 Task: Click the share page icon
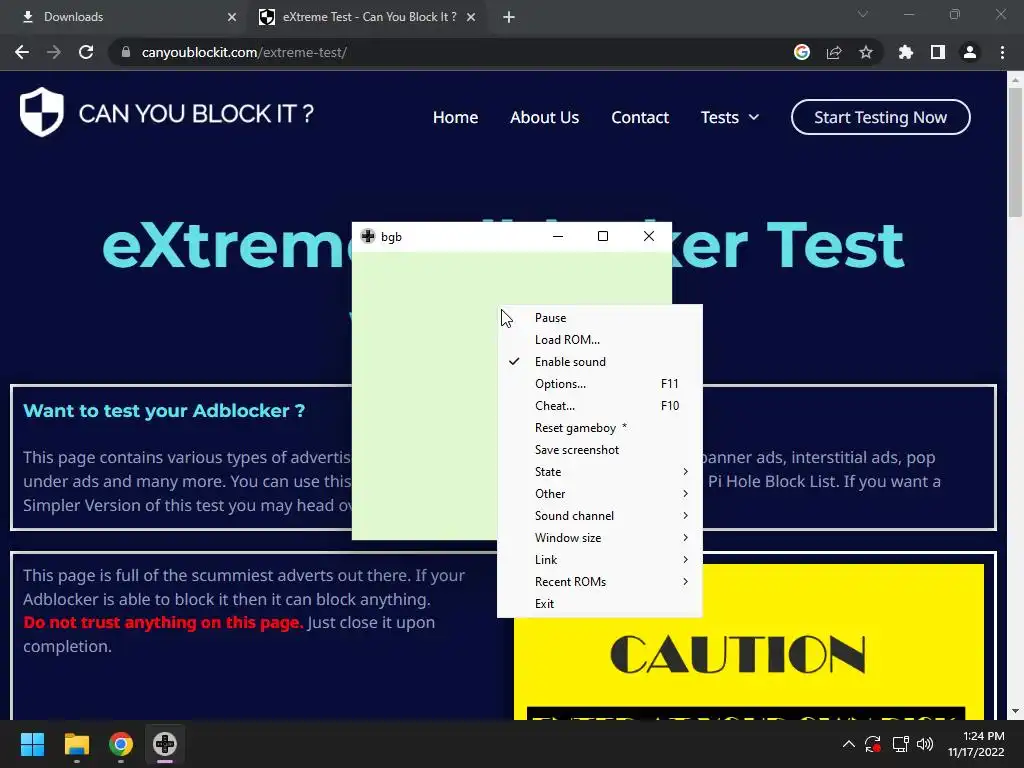point(834,52)
